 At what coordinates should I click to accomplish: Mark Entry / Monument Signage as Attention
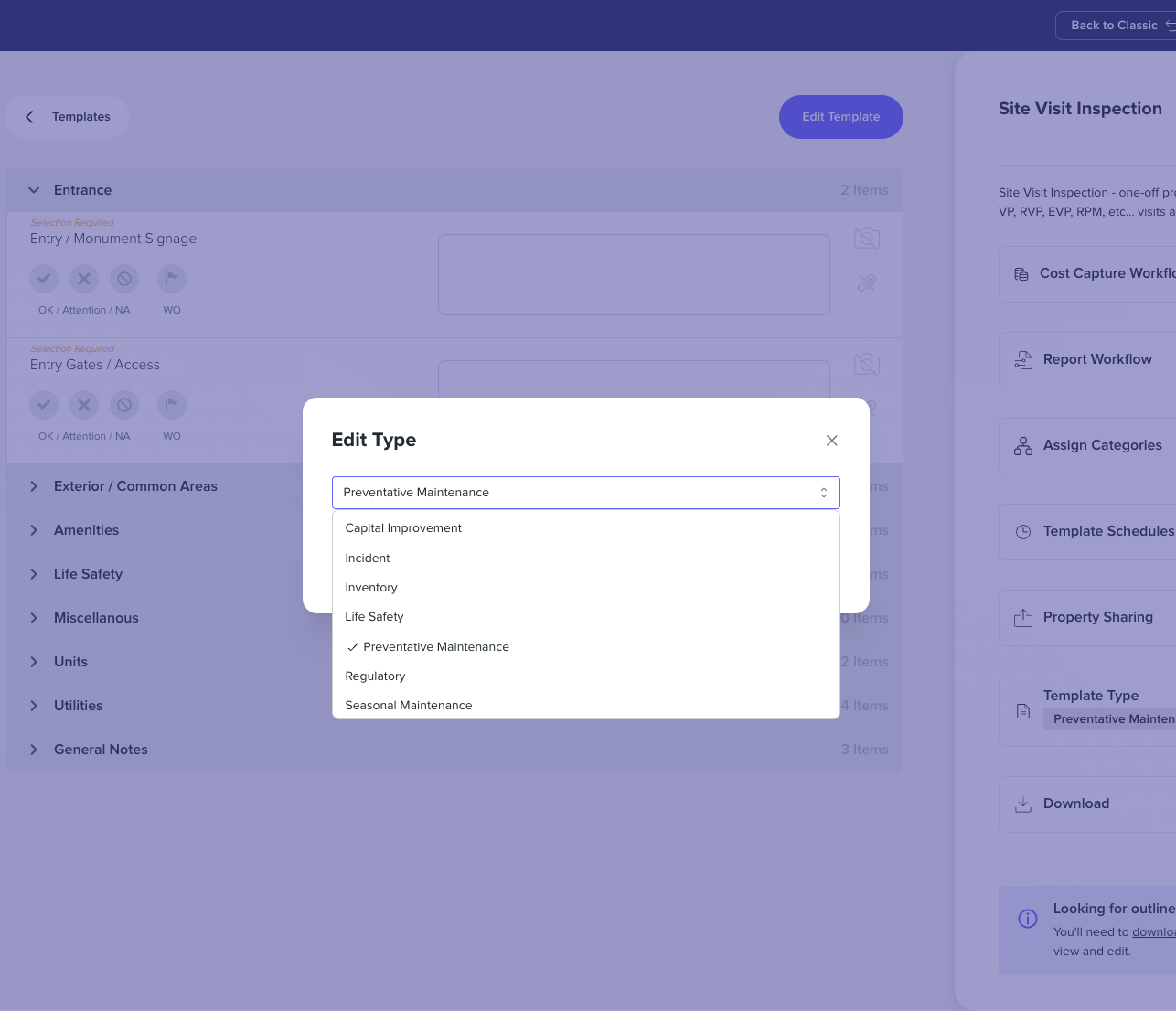click(84, 279)
